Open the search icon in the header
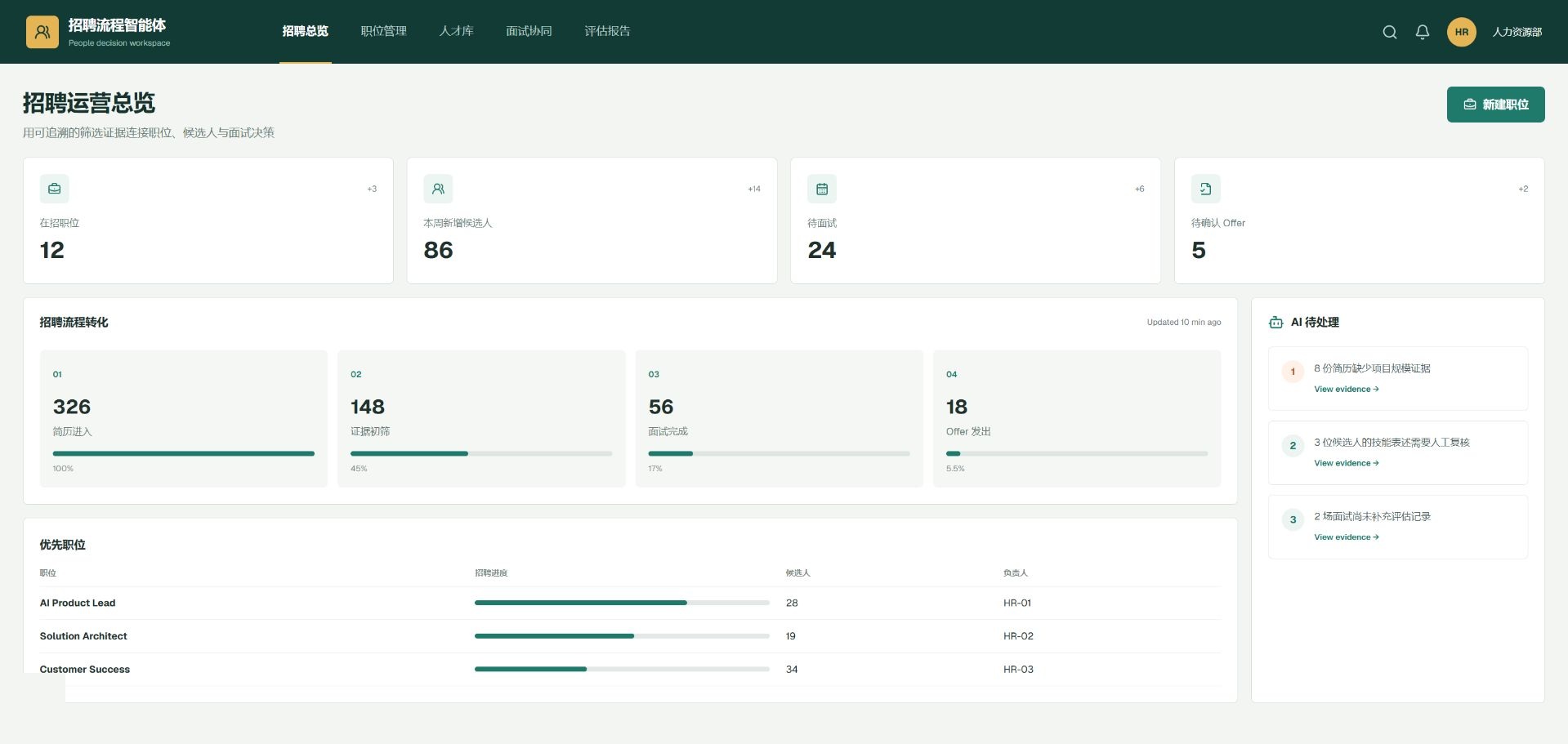Viewport: 1568px width, 744px height. 1389,32
